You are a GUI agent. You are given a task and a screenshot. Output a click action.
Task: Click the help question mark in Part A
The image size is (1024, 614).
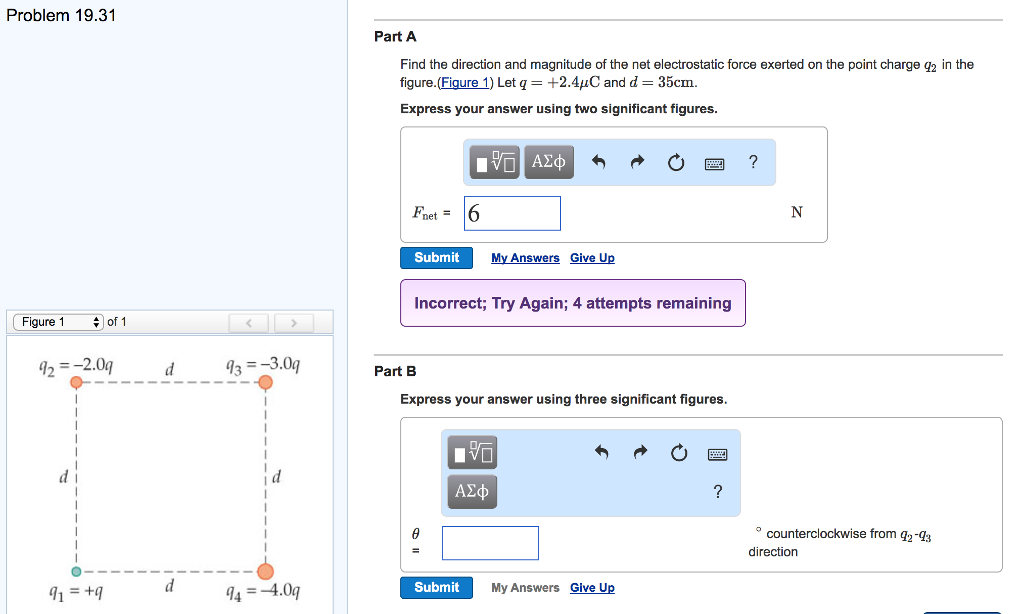coord(753,162)
